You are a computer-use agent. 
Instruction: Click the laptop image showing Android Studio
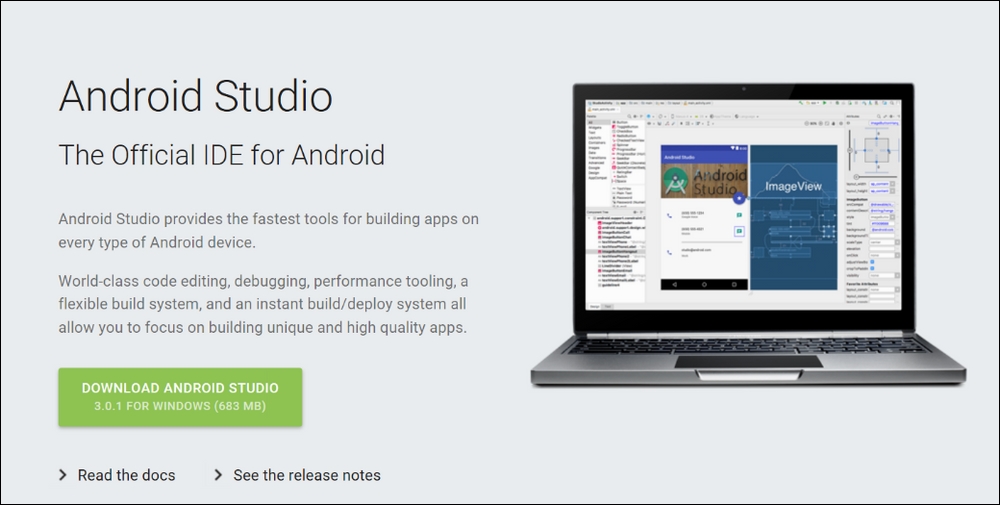[x=748, y=234]
